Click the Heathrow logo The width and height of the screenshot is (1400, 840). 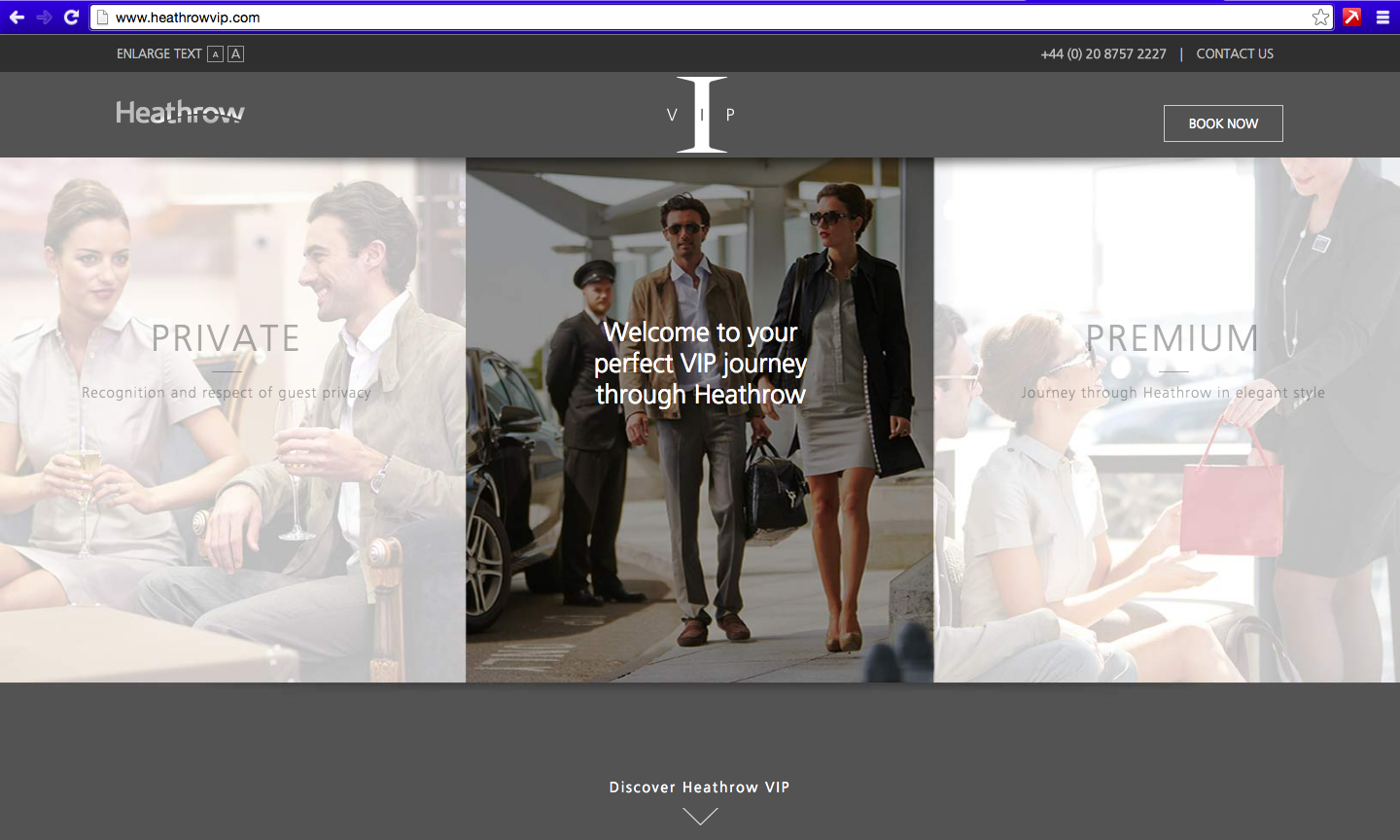[180, 113]
